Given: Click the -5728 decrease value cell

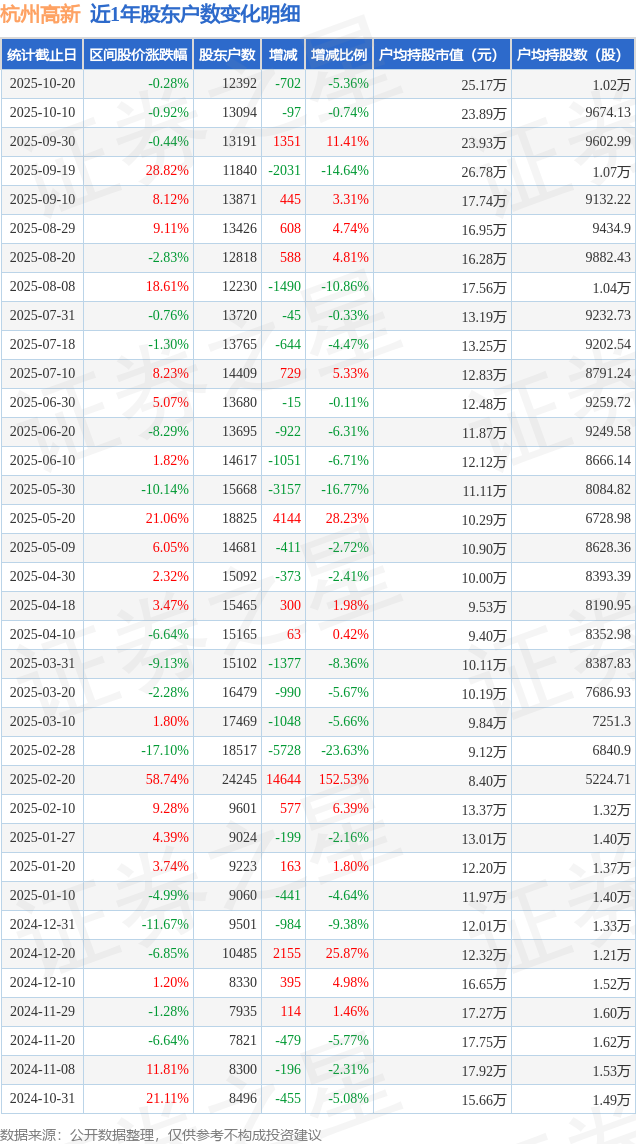Looking at the screenshot, I should (284, 751).
